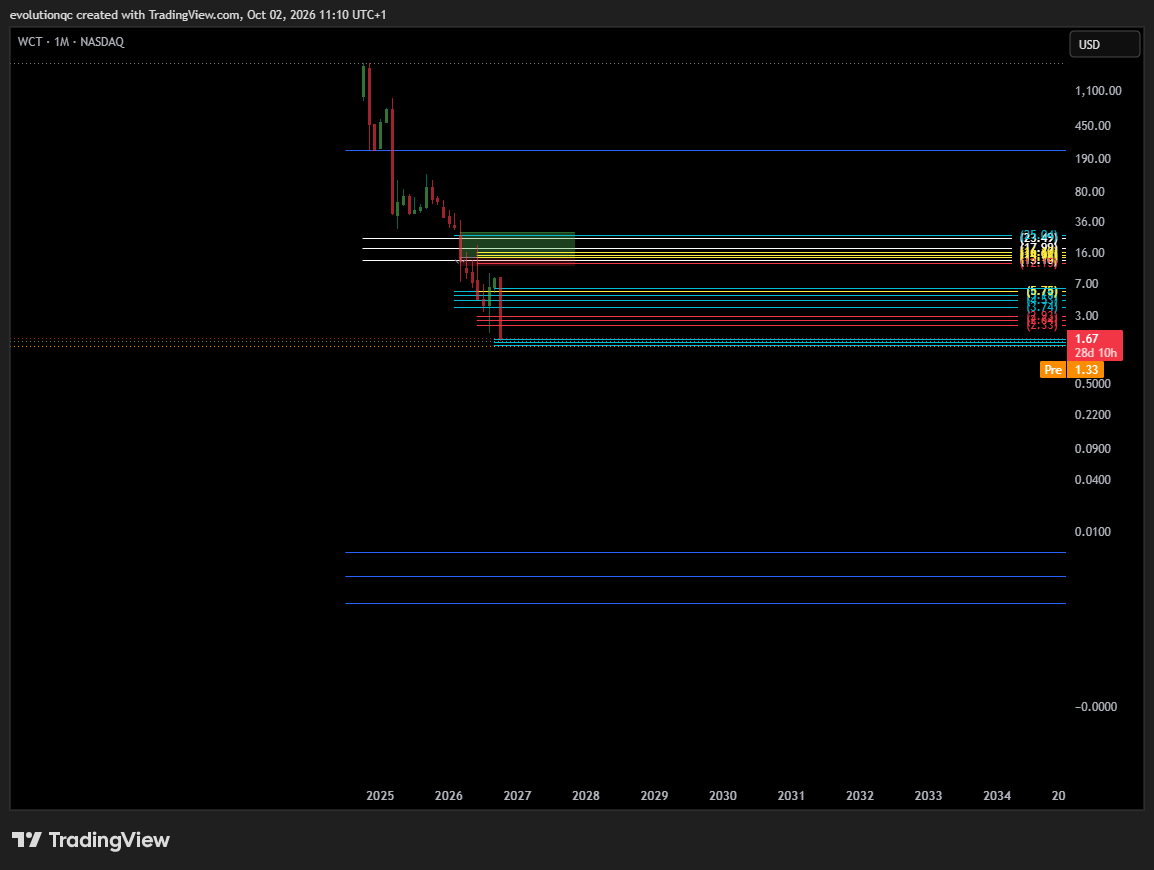The image size is (1154, 870).
Task: Click the 16.00 price axis label
Action: click(1090, 252)
